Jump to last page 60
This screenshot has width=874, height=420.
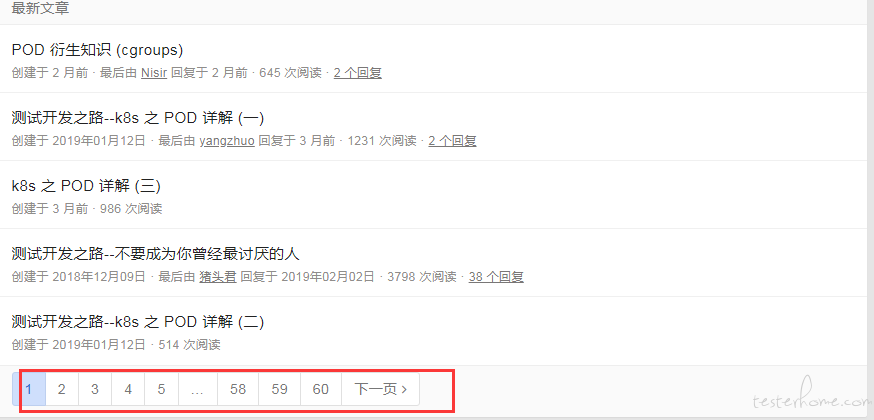tap(321, 389)
